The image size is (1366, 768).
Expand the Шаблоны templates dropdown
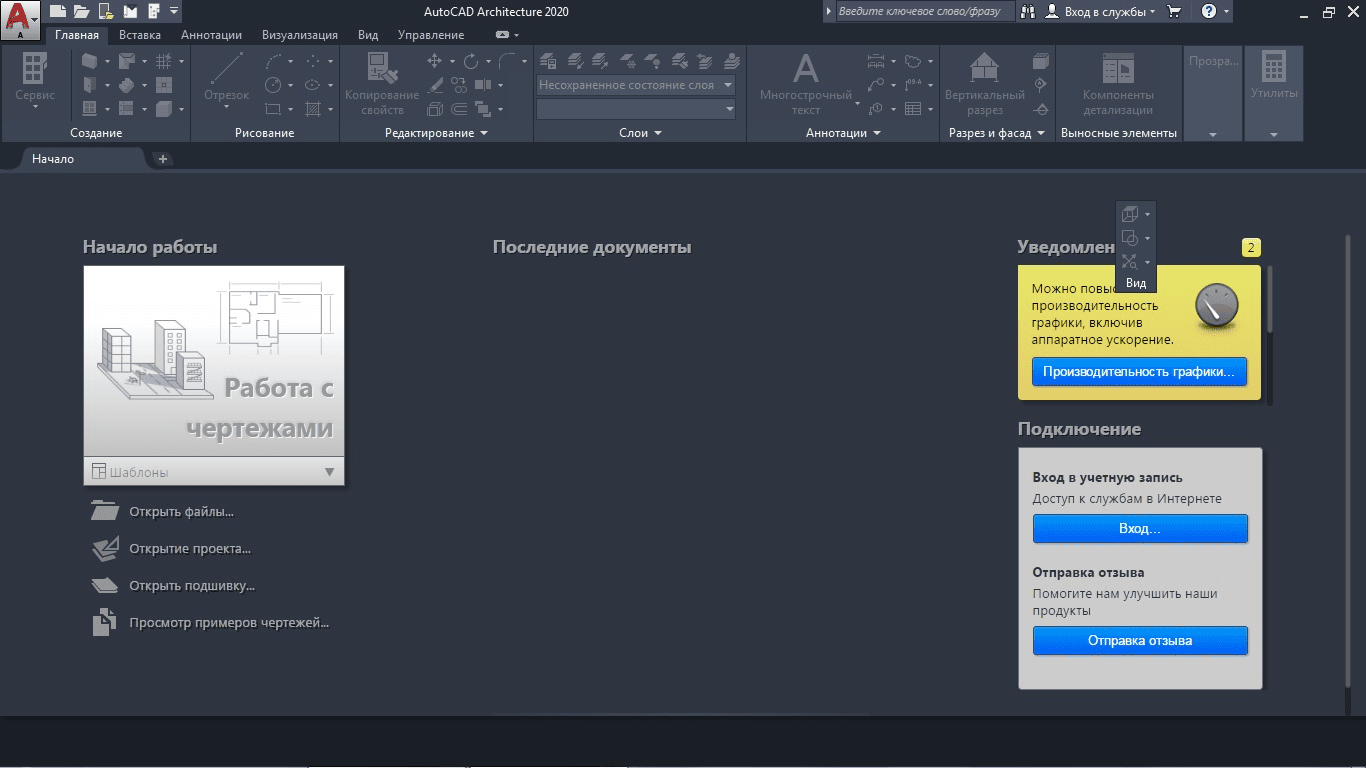330,472
